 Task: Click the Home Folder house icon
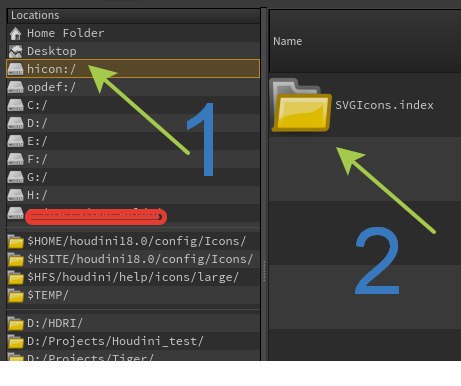(15, 34)
